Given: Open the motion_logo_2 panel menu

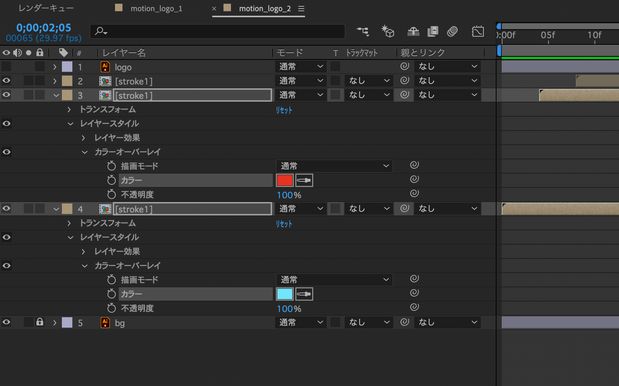Looking at the screenshot, I should coord(301,8).
